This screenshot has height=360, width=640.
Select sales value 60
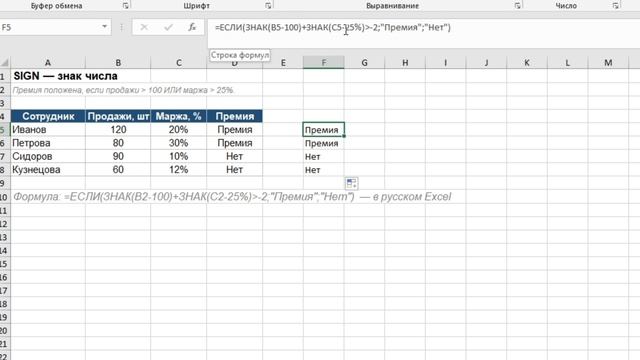tap(118, 170)
